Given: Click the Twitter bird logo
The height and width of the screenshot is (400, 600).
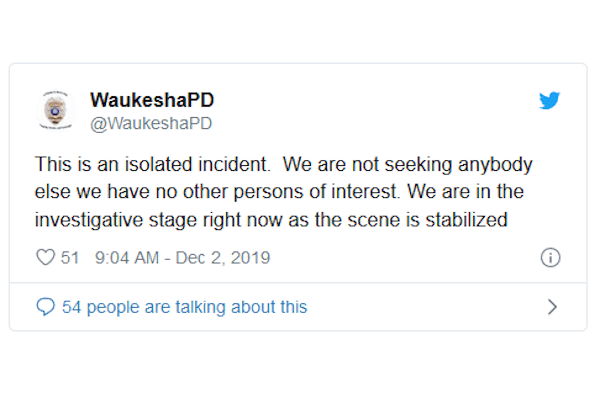Looking at the screenshot, I should tap(550, 101).
